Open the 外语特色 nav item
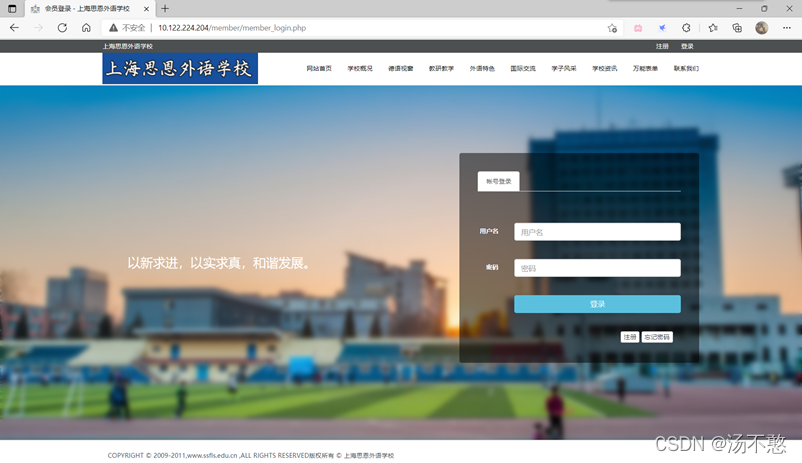 pos(482,69)
